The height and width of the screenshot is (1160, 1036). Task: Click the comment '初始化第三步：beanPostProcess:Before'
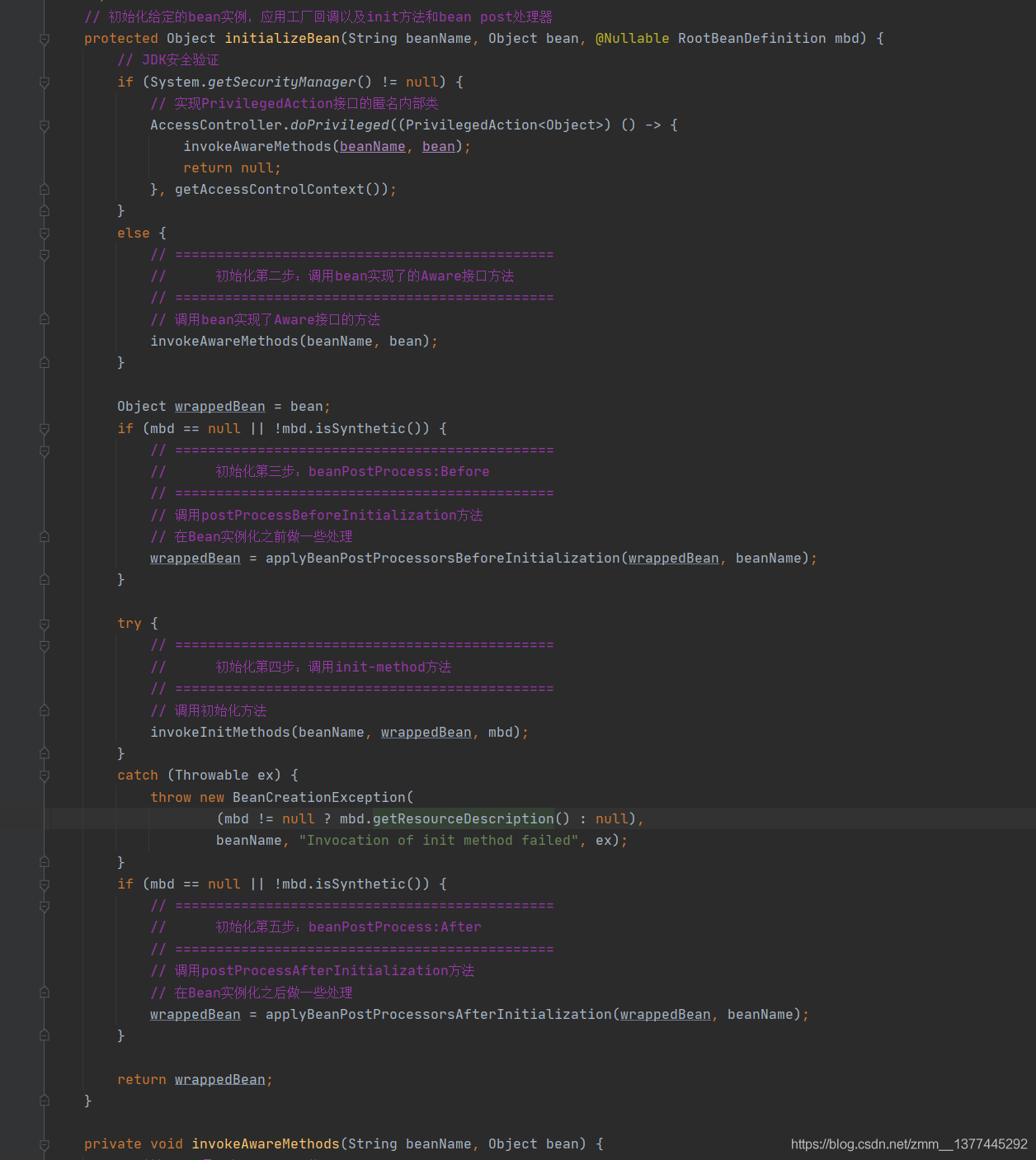click(x=352, y=471)
